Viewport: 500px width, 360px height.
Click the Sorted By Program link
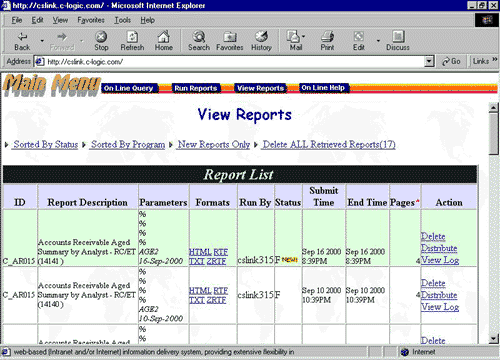click(x=128, y=145)
